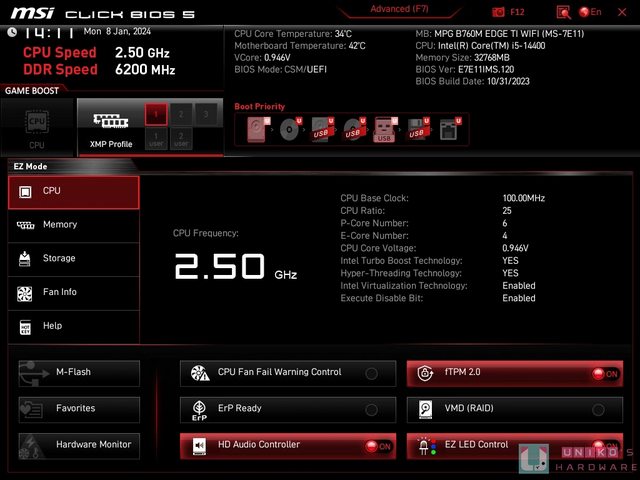Turn off HD Audio Controller
Viewport: 640px width, 480px height.
[377, 446]
